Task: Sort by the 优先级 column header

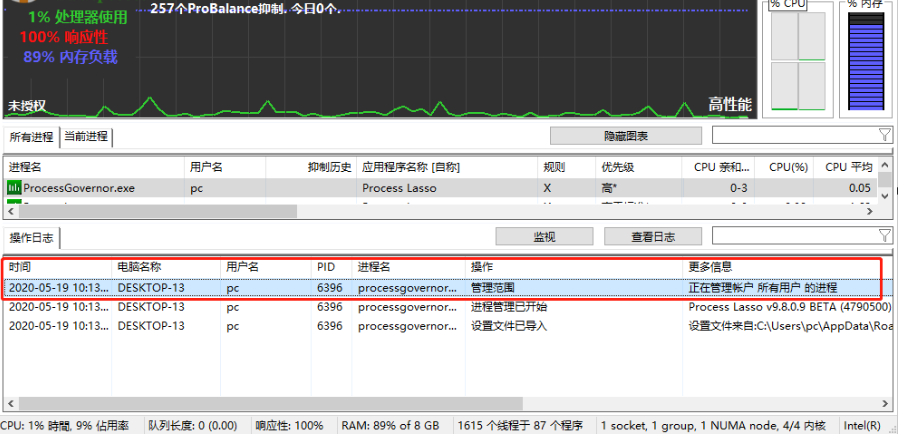Action: (638, 168)
